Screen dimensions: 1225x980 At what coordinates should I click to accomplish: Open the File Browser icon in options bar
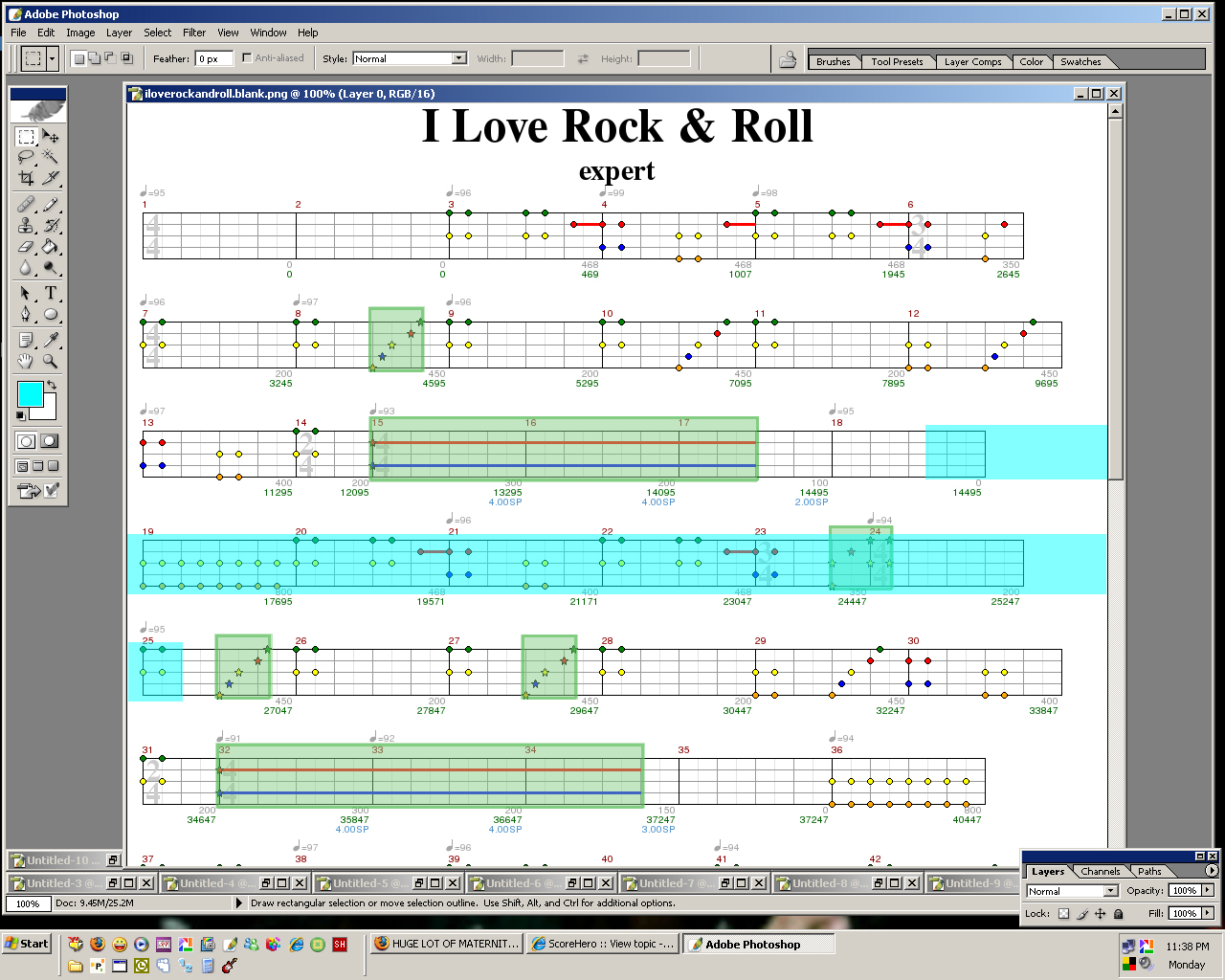(788, 59)
